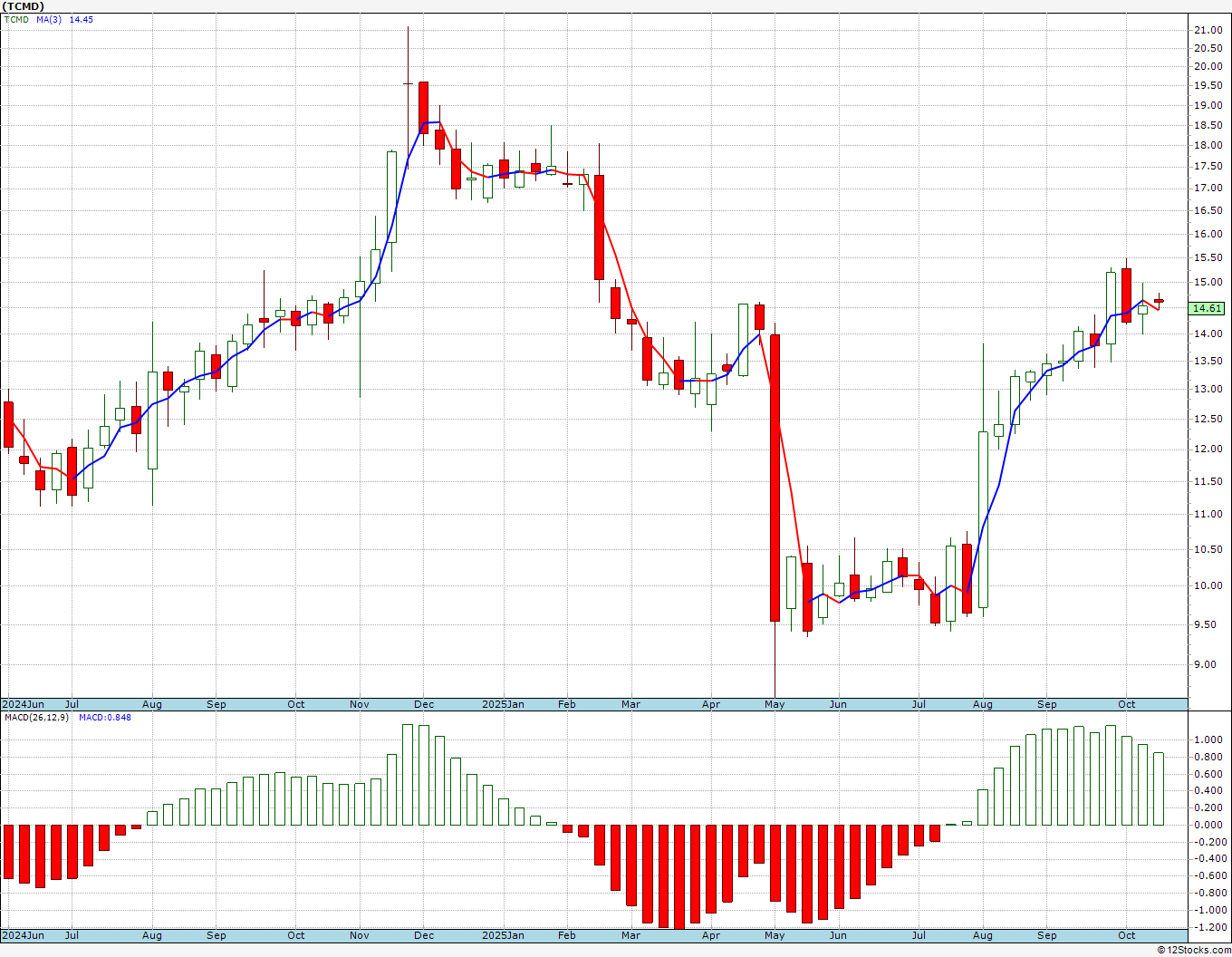Select the 17.50 price axis label
This screenshot has height=957, width=1232.
[1207, 166]
